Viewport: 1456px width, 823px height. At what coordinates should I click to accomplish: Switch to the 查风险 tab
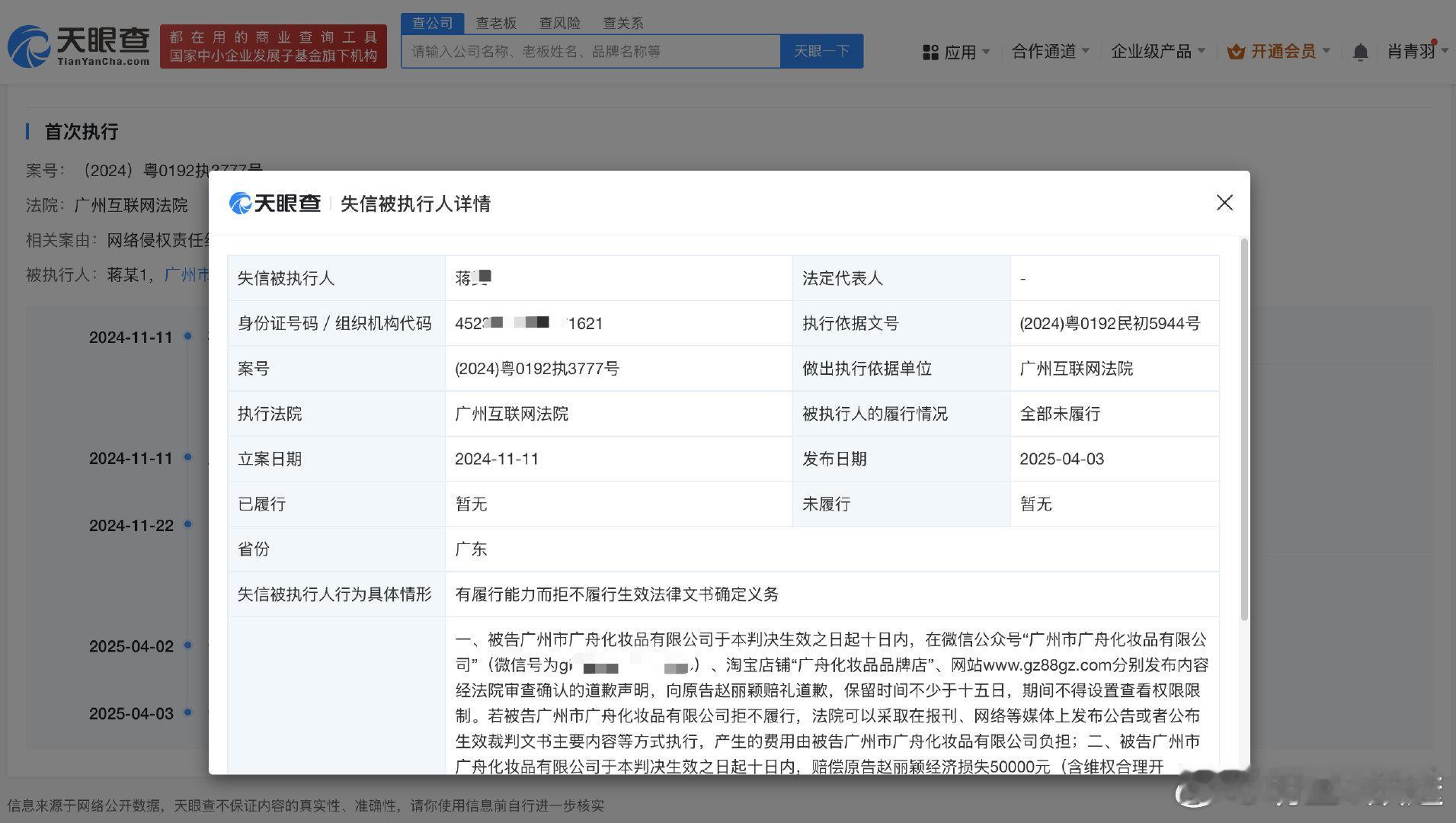pos(560,23)
